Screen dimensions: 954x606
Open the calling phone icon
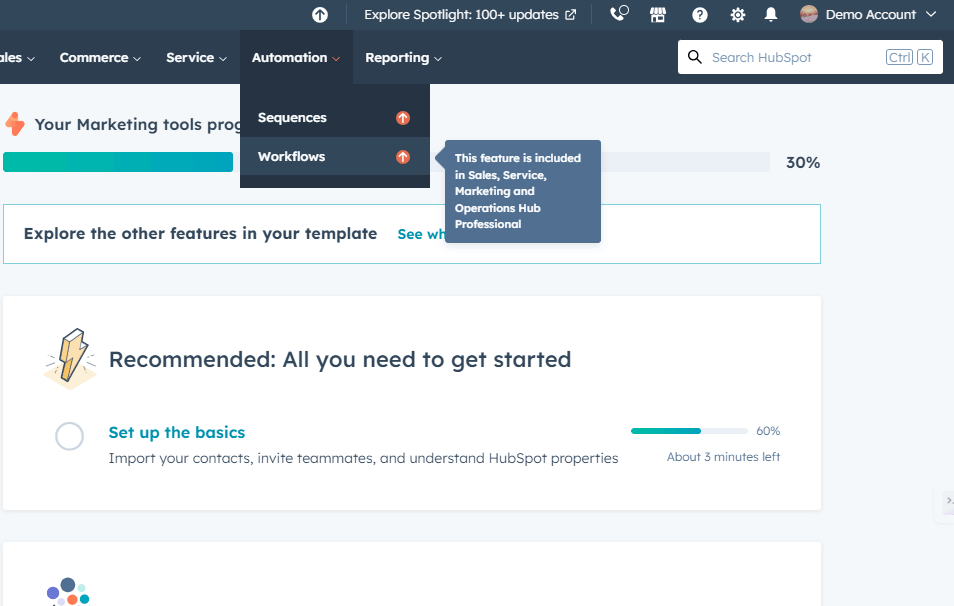(x=619, y=13)
